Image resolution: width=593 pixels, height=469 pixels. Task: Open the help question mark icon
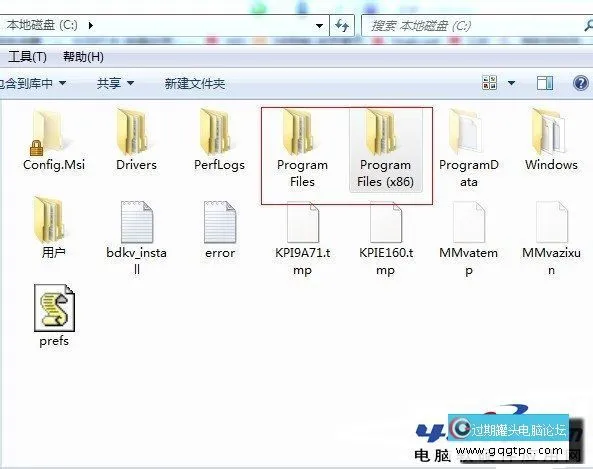tap(581, 83)
